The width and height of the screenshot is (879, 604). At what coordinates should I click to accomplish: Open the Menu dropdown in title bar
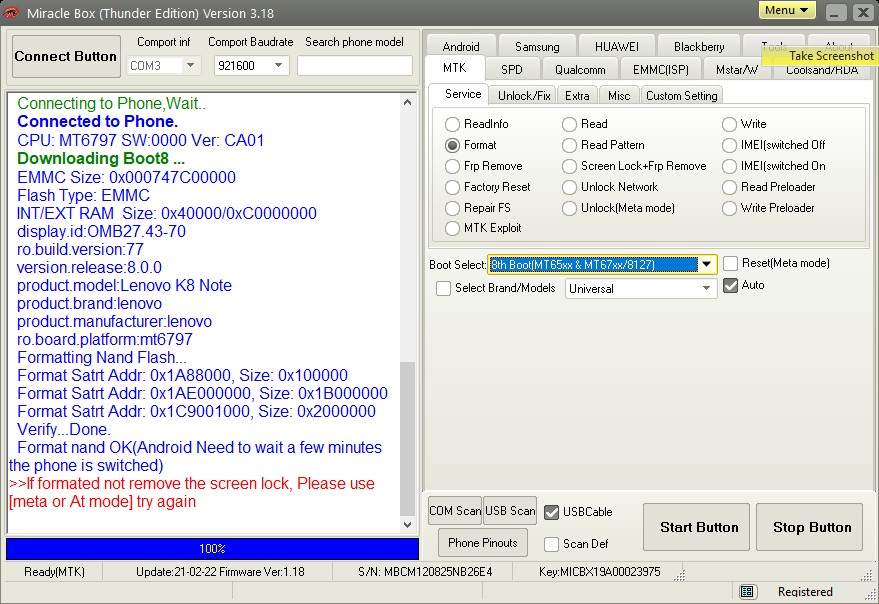pyautogui.click(x=787, y=11)
